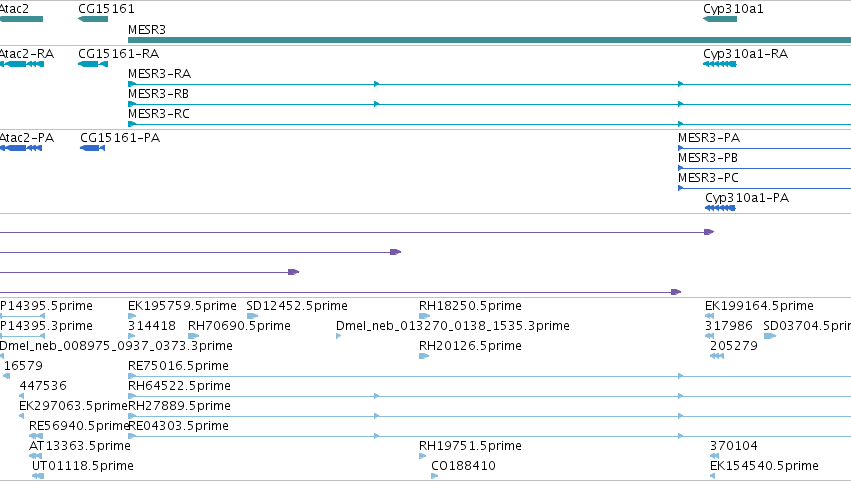Click the RE75016.5prime EST label
The height and width of the screenshot is (481, 851).
pos(178,366)
